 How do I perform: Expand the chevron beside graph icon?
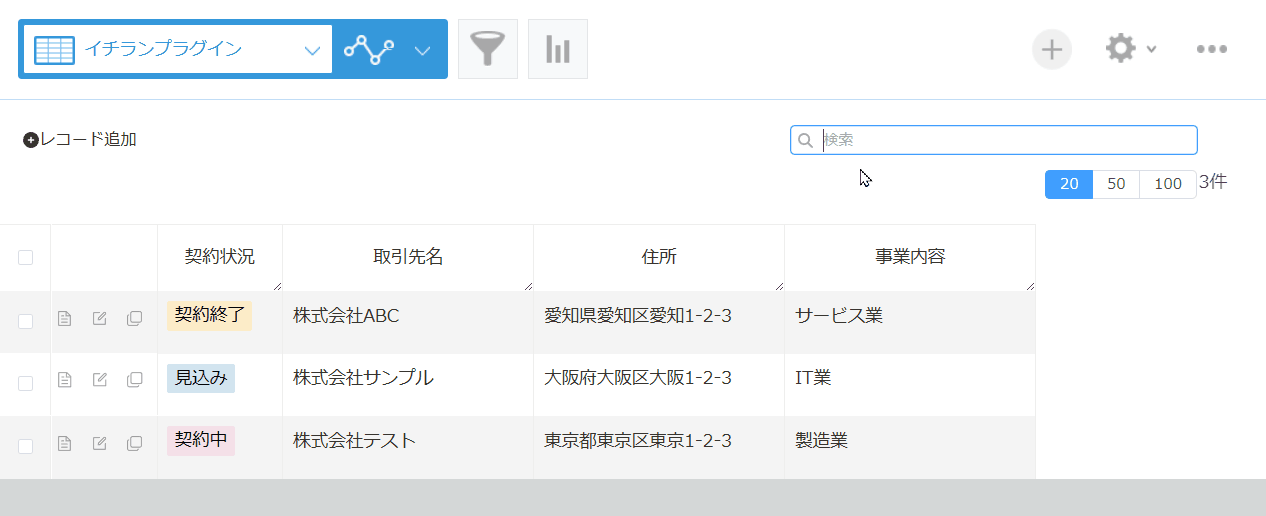[423, 50]
